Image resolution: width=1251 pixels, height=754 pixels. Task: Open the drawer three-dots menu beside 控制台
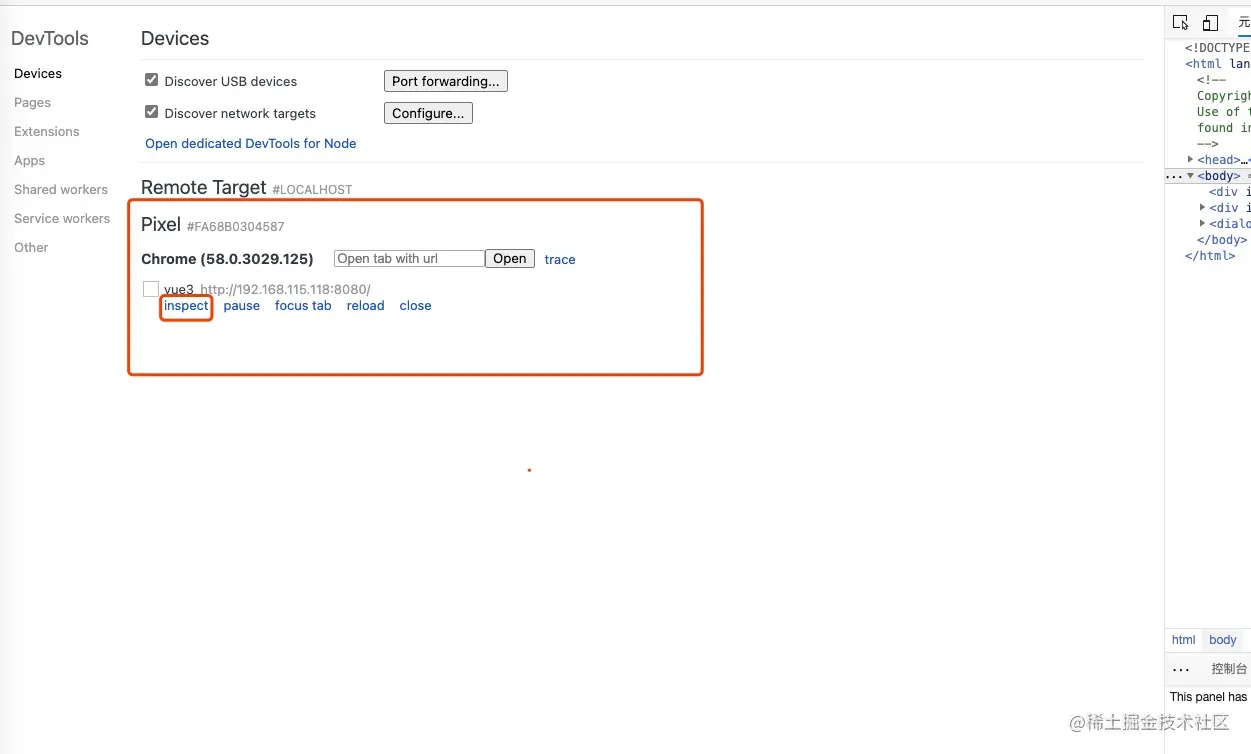click(1181, 669)
